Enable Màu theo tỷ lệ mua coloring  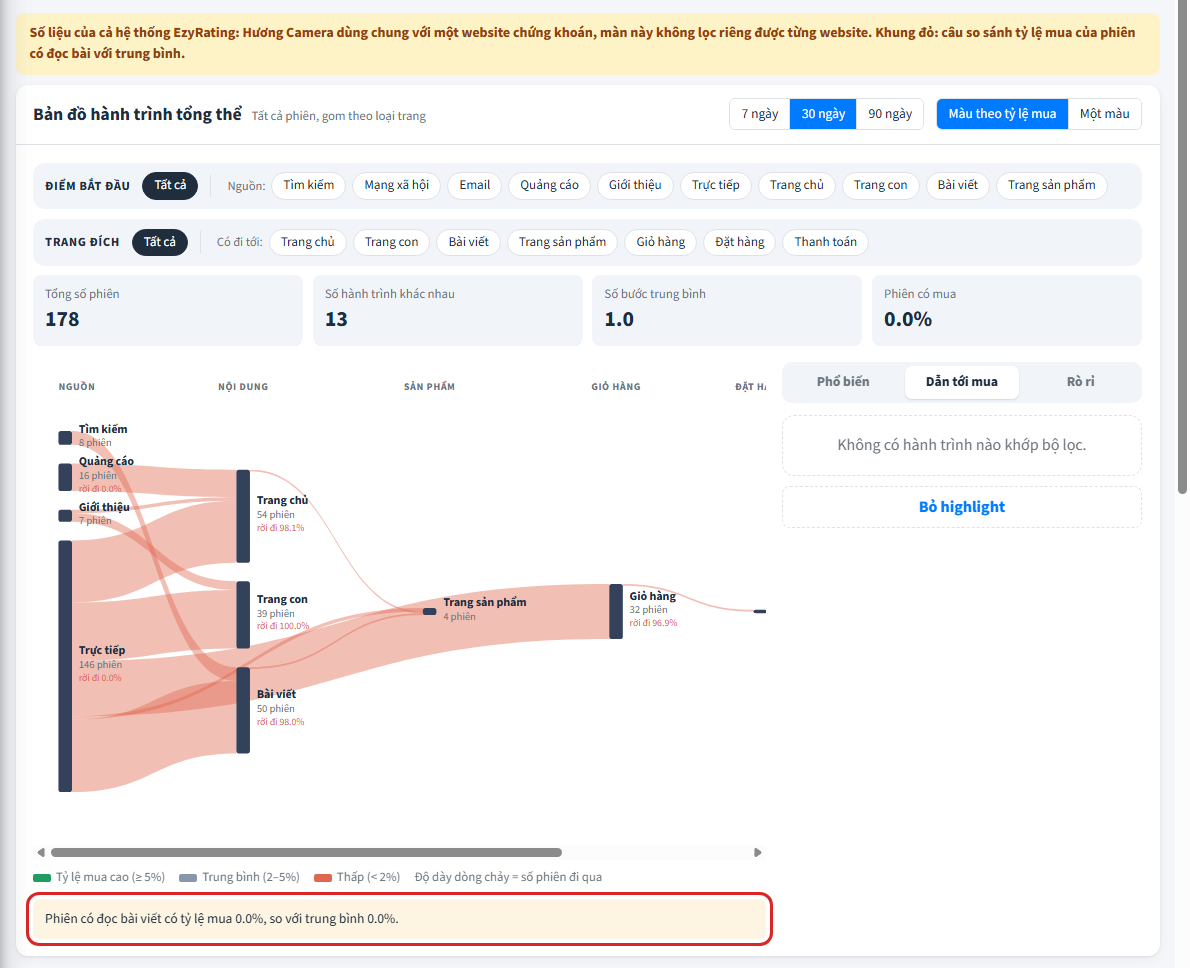(x=1003, y=114)
